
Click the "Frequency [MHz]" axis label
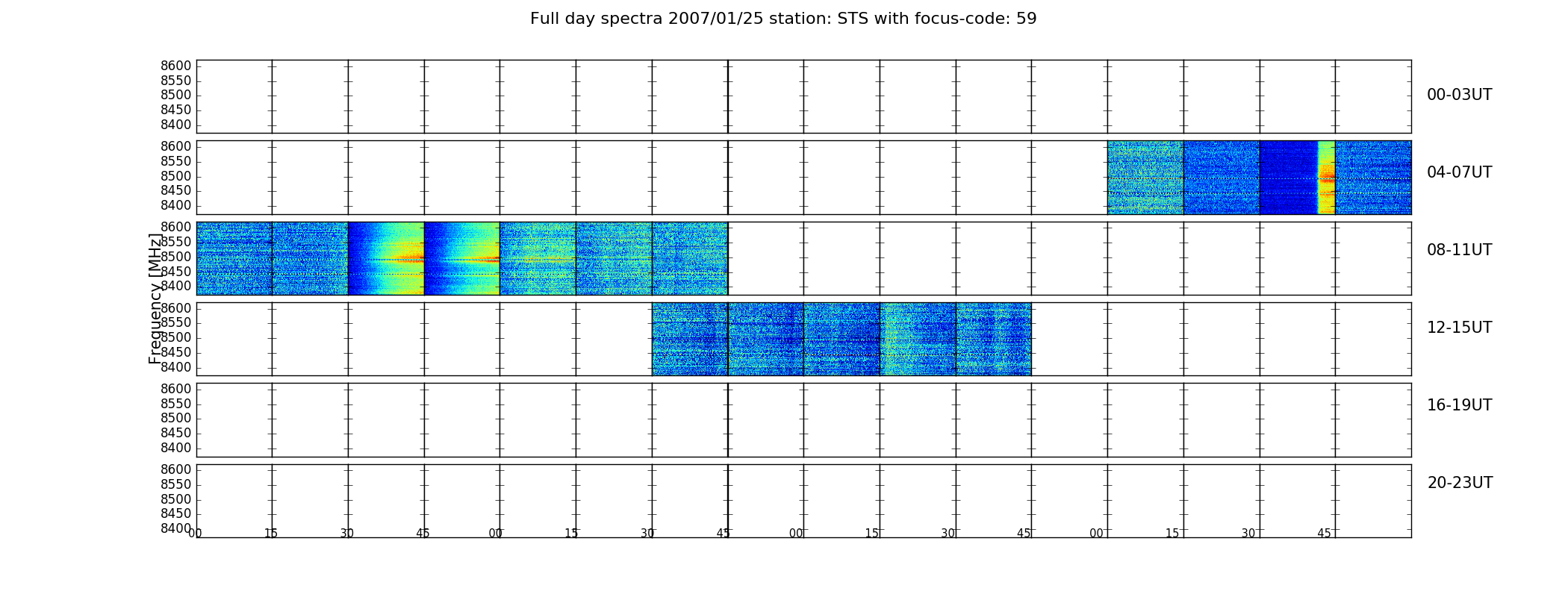155,298
